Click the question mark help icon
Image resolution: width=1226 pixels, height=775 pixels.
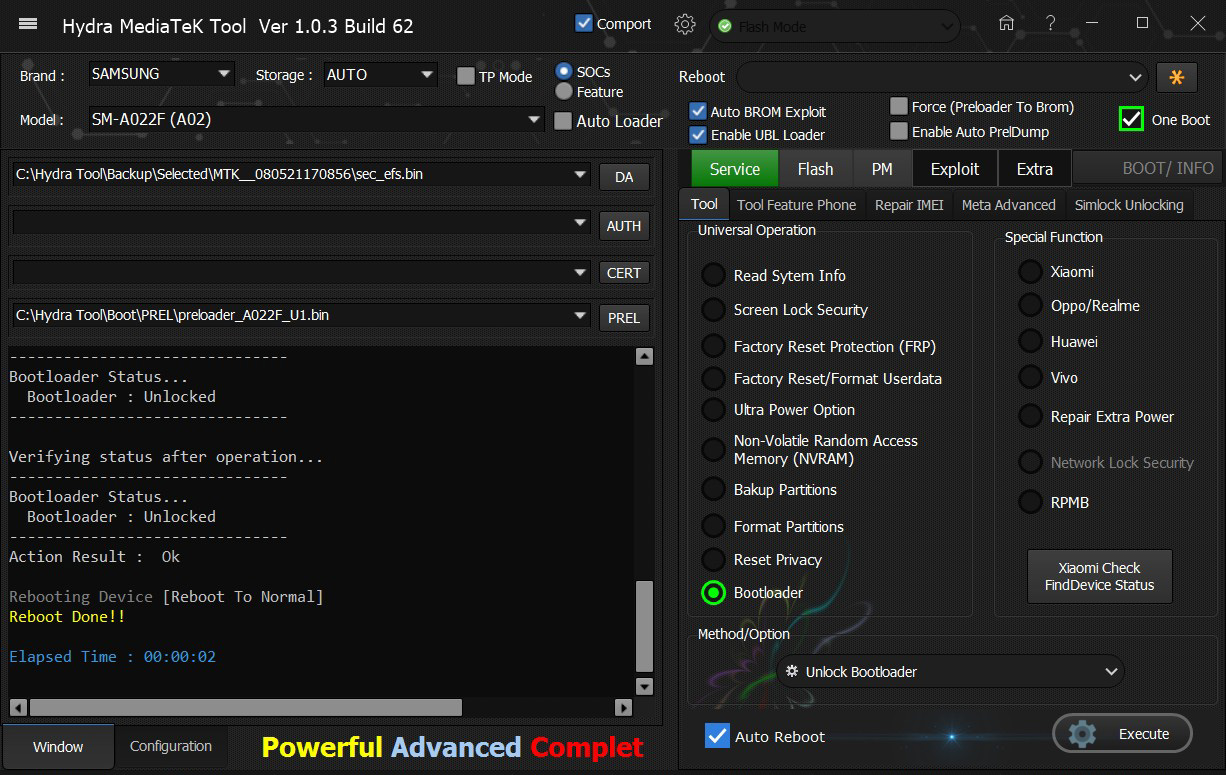pos(1050,24)
